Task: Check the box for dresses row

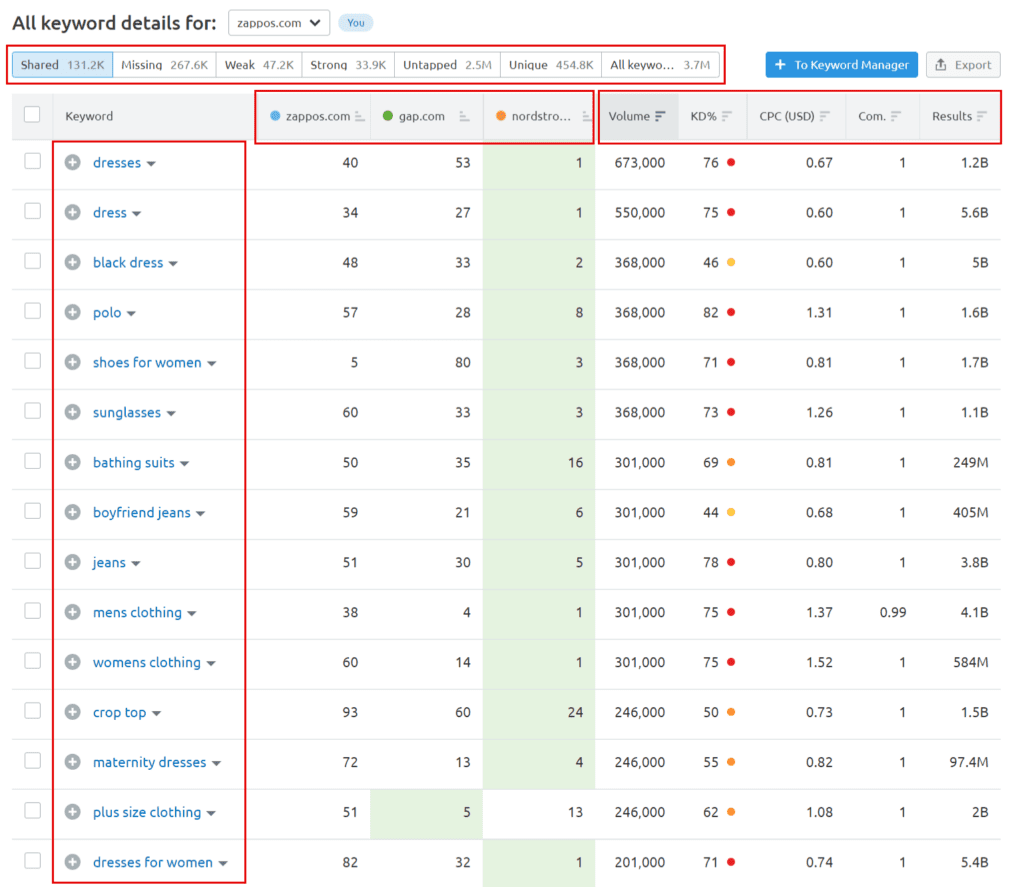Action: (32, 161)
